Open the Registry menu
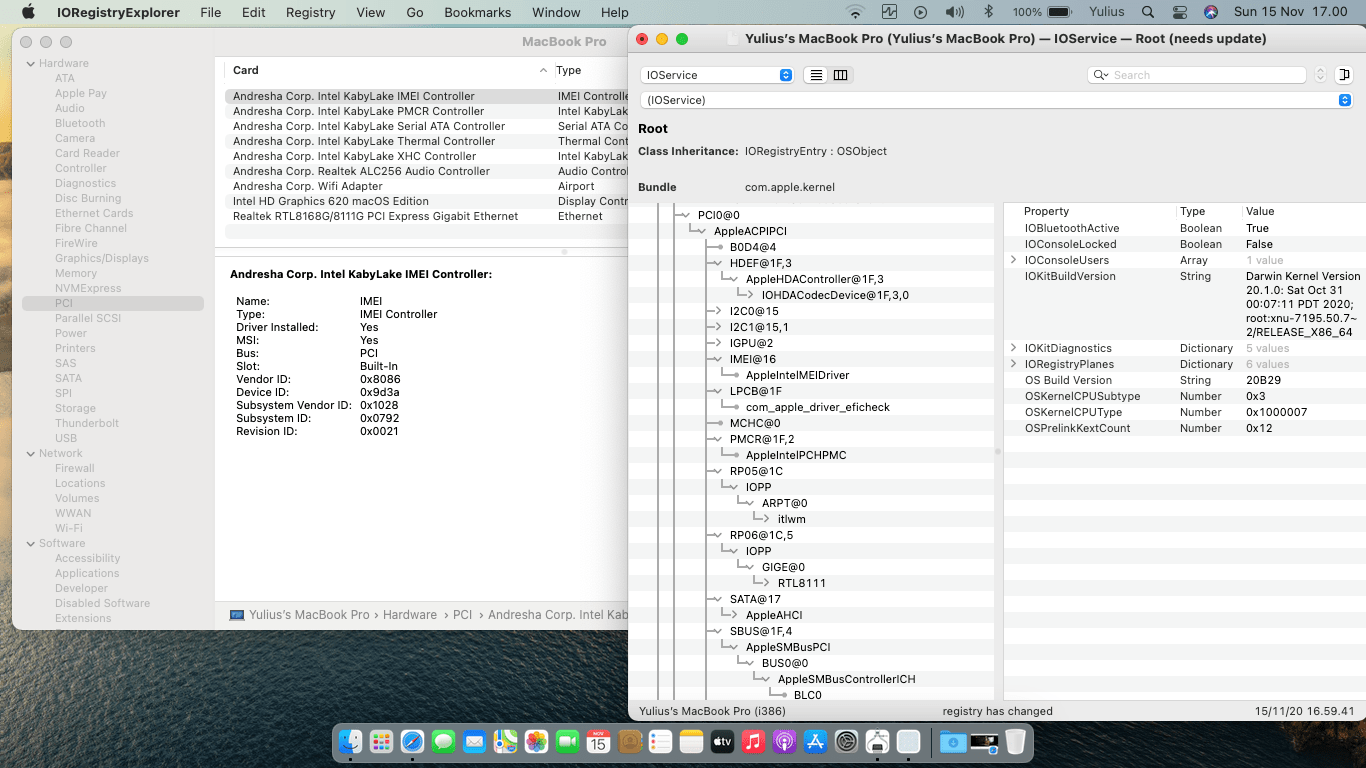This screenshot has width=1366, height=768. pyautogui.click(x=310, y=12)
